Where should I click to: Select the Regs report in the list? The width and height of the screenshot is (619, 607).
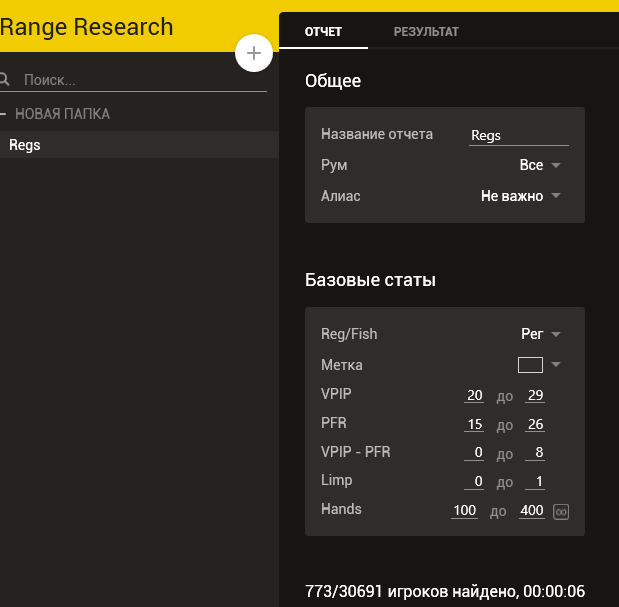click(x=25, y=145)
